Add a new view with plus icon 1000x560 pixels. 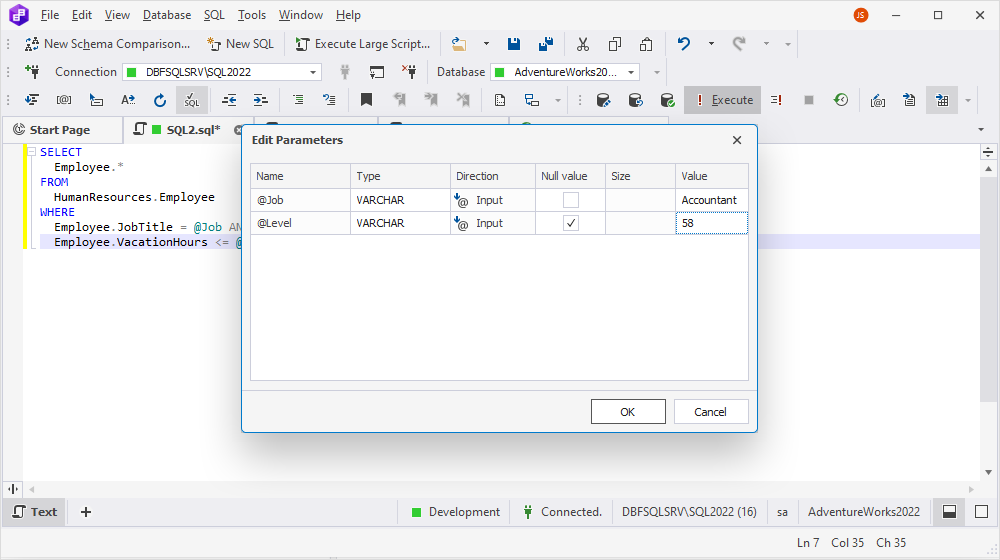point(86,512)
